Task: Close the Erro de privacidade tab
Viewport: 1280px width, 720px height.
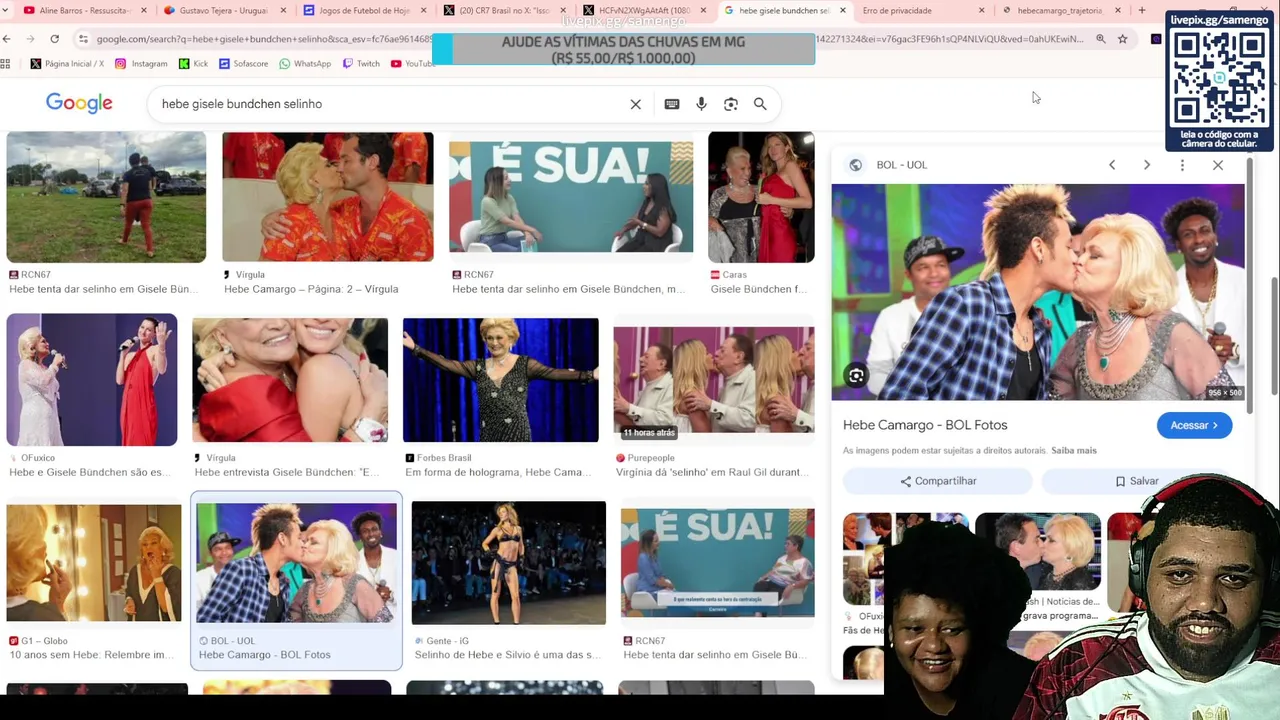Action: (x=981, y=10)
